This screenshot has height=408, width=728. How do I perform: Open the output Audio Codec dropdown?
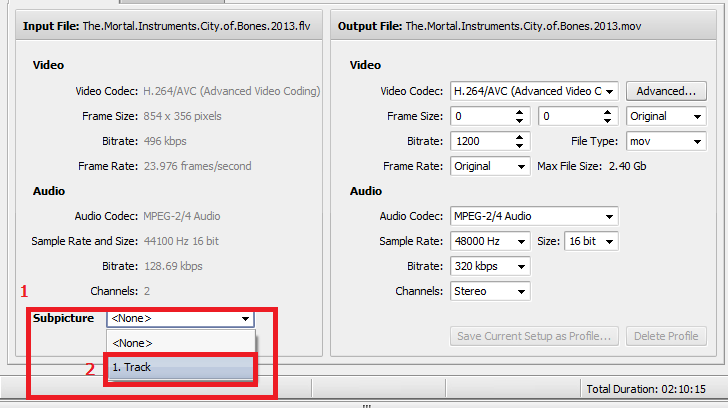point(534,216)
